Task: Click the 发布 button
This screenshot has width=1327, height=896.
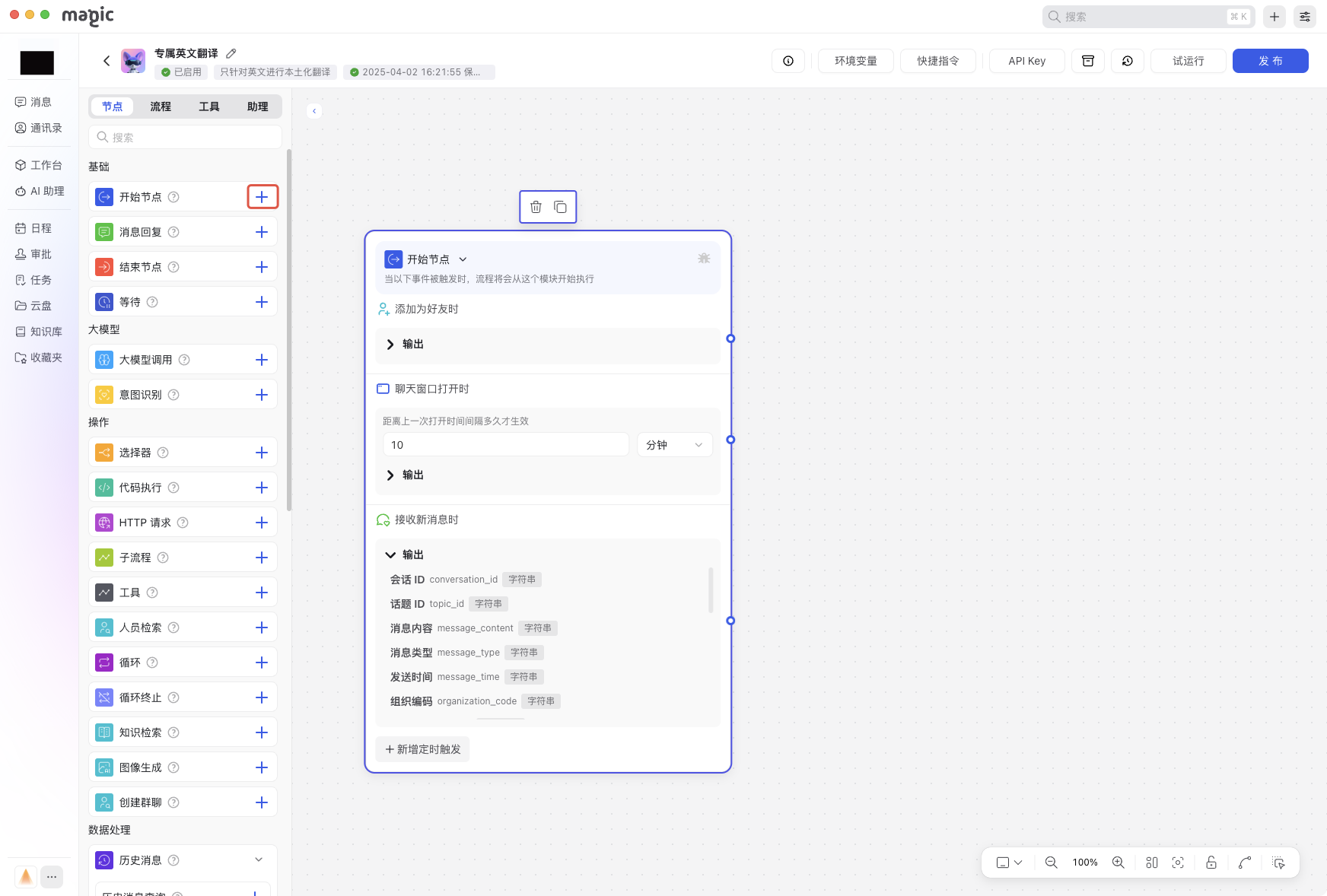Action: (1270, 61)
